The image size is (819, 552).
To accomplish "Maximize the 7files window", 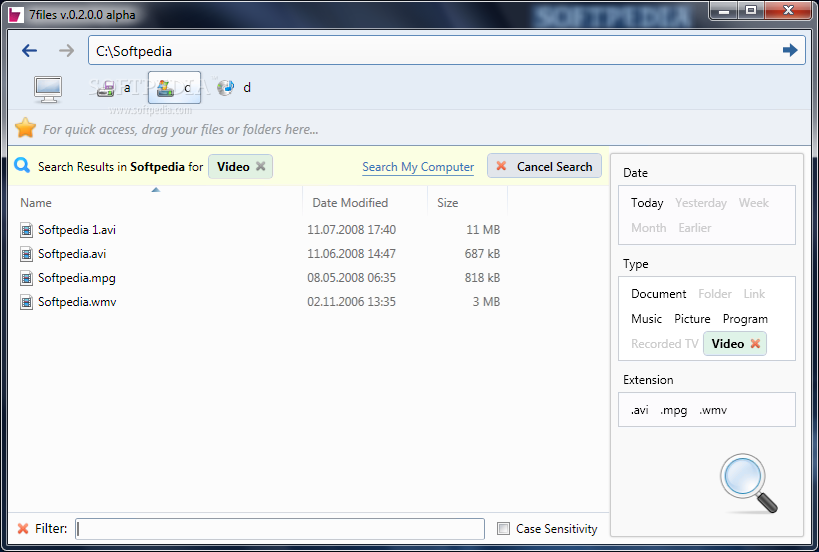I will (751, 10).
